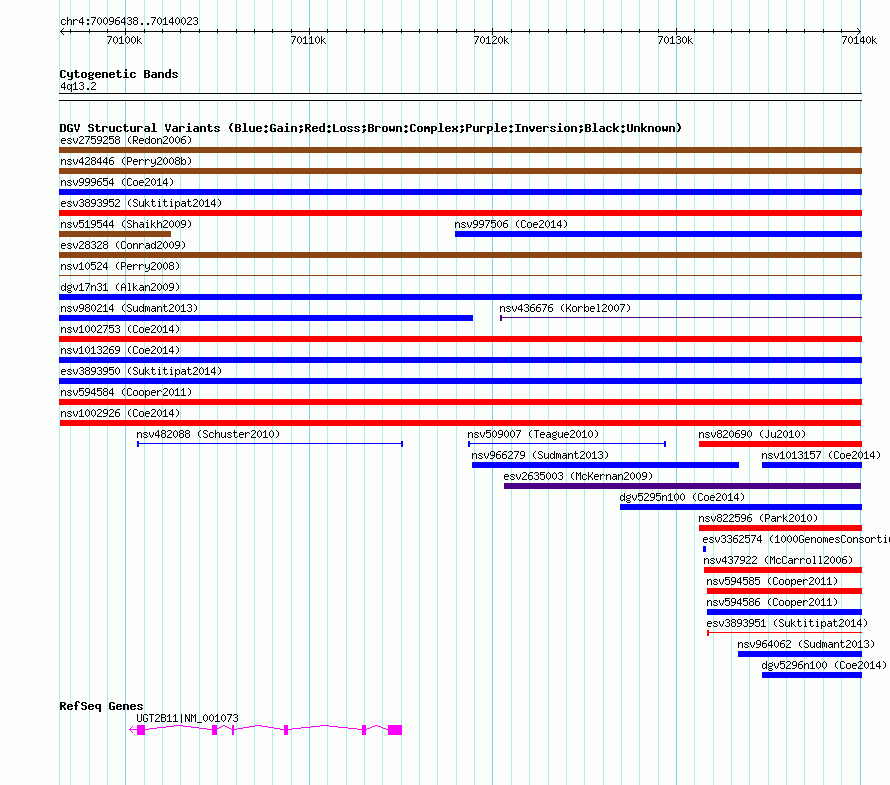Select the blue dgv5296n100 gain bar
The height and width of the screenshot is (785, 890).
812,675
